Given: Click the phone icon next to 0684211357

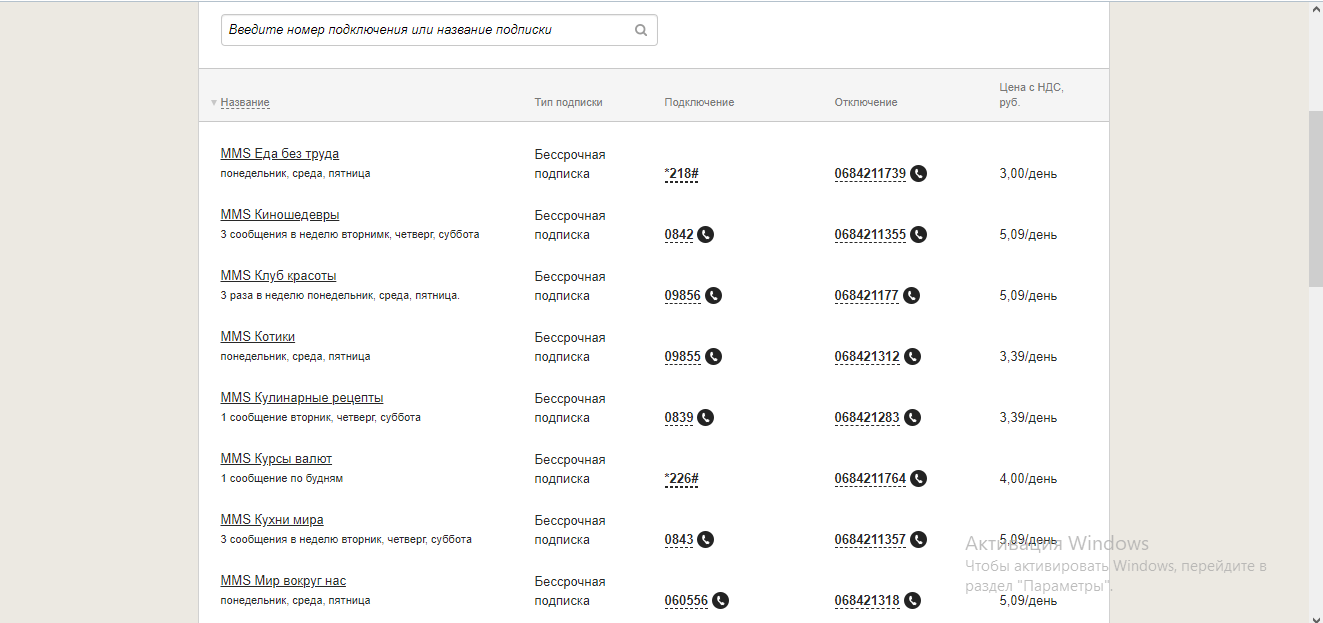Looking at the screenshot, I should [x=919, y=540].
